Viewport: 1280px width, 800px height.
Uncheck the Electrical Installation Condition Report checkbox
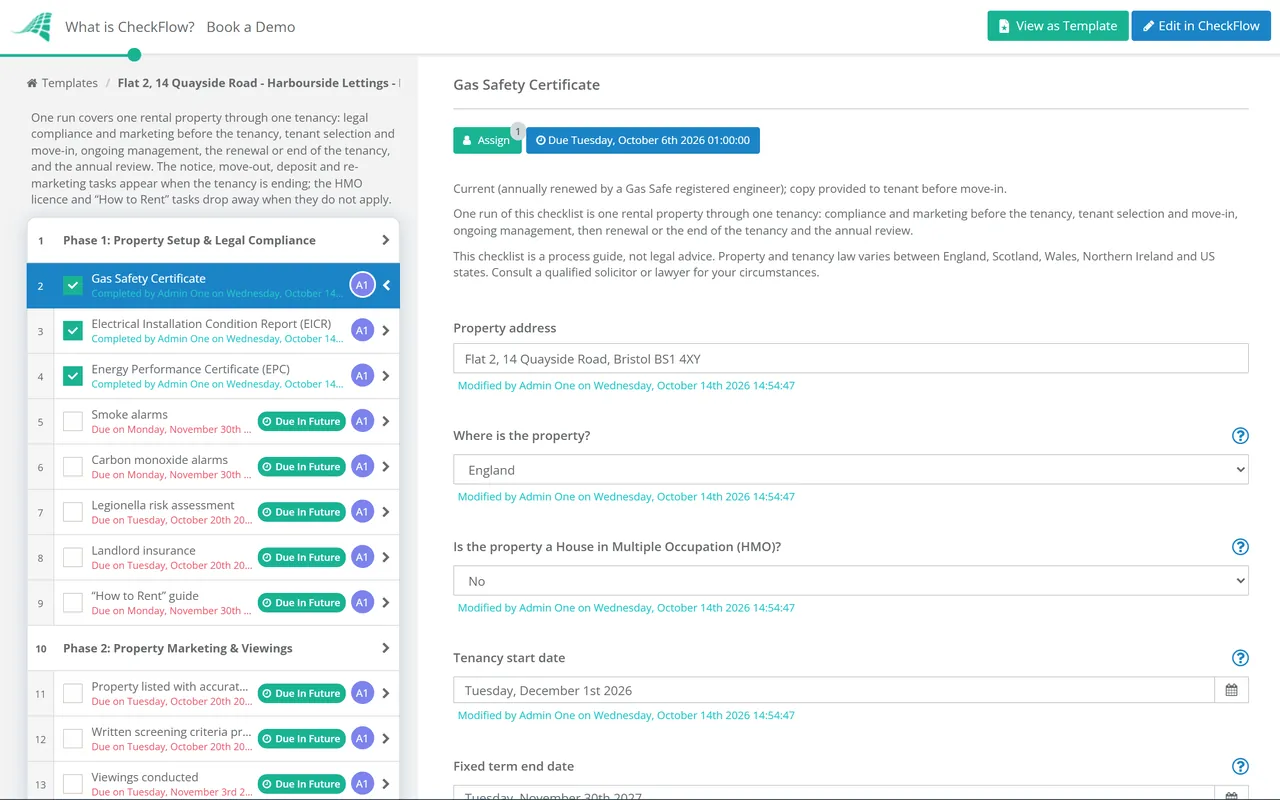73,330
